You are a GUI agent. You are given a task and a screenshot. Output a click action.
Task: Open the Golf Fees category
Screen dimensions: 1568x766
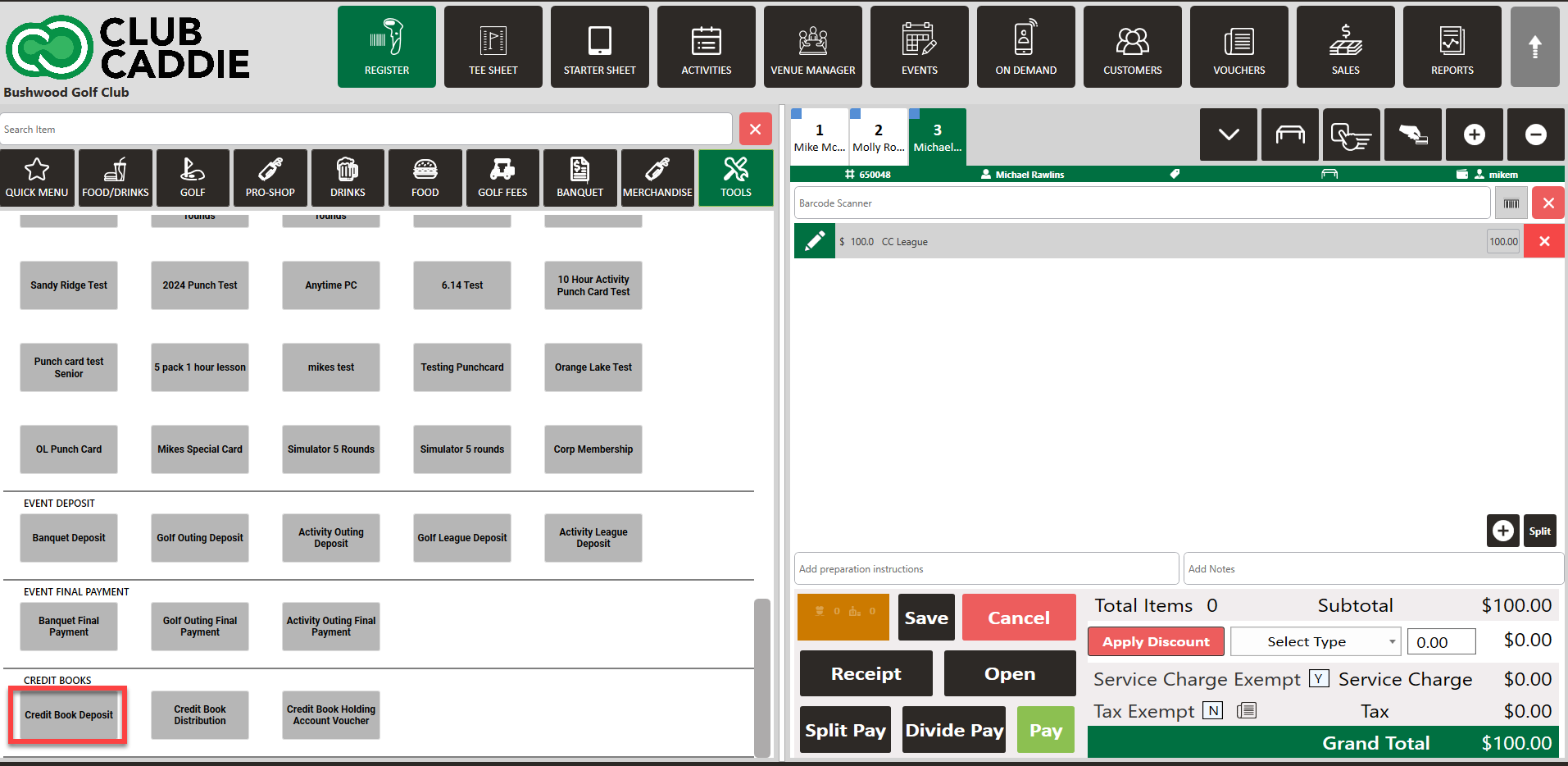point(502,177)
